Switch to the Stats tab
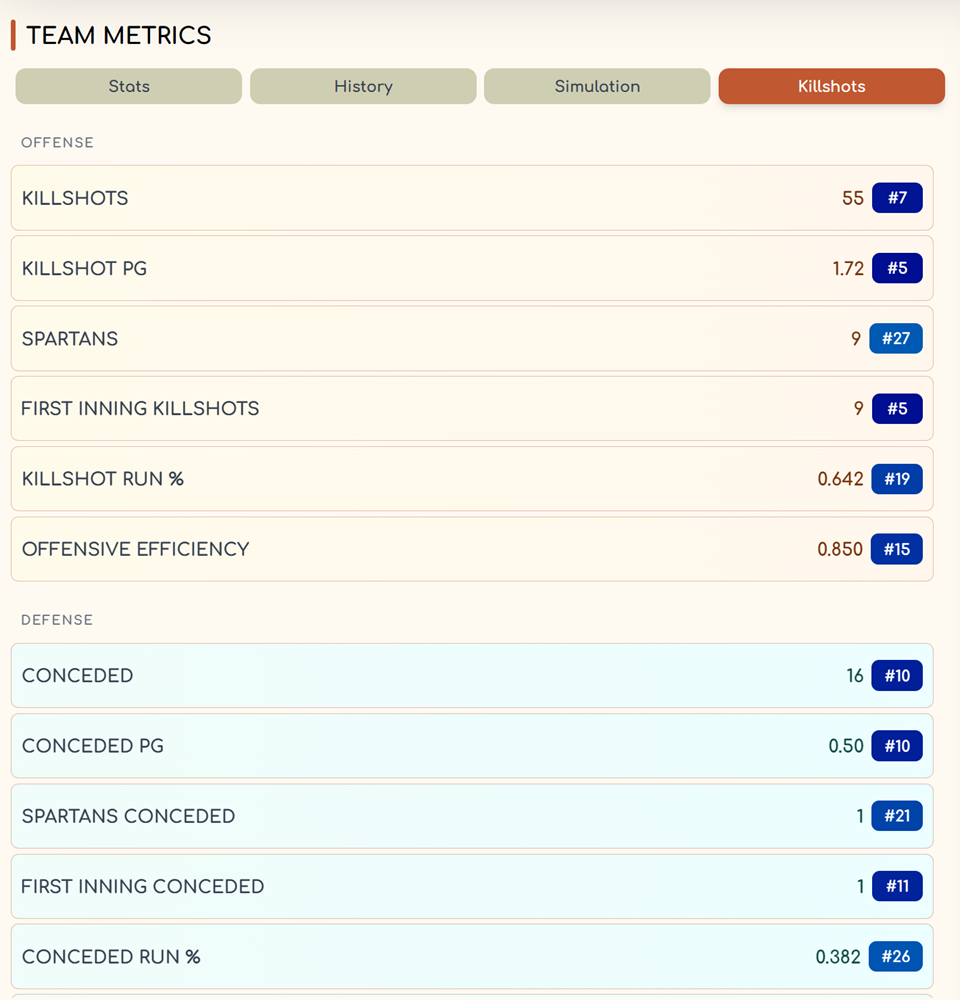The image size is (960, 1000). (x=129, y=86)
